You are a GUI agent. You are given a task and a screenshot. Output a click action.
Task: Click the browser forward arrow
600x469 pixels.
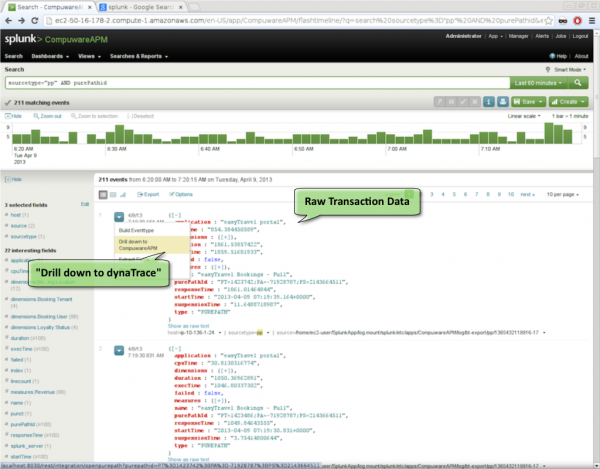tap(21, 21)
